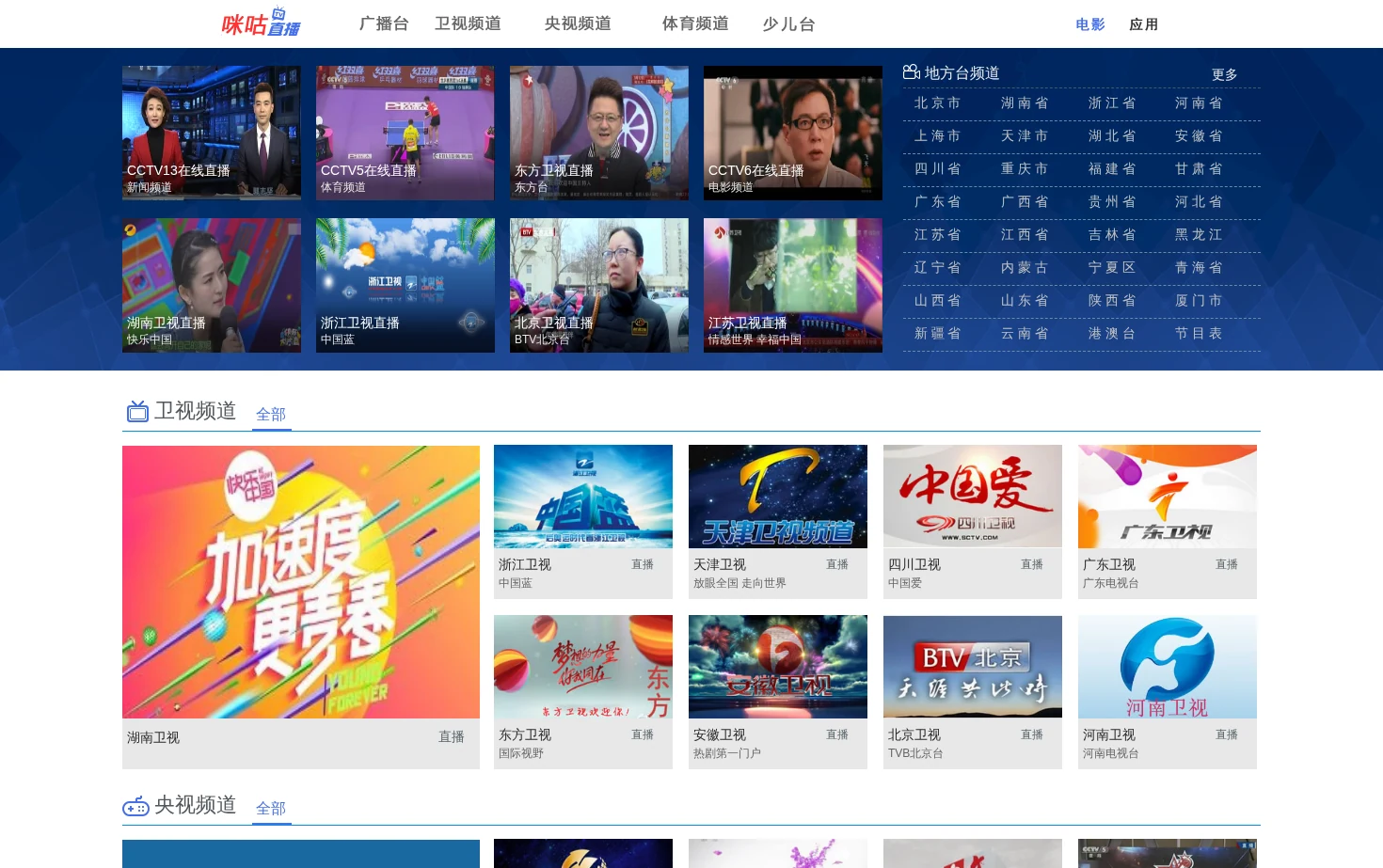The height and width of the screenshot is (868, 1383).
Task: Open CCTV5在线直播 thumbnail
Action: coord(405,133)
